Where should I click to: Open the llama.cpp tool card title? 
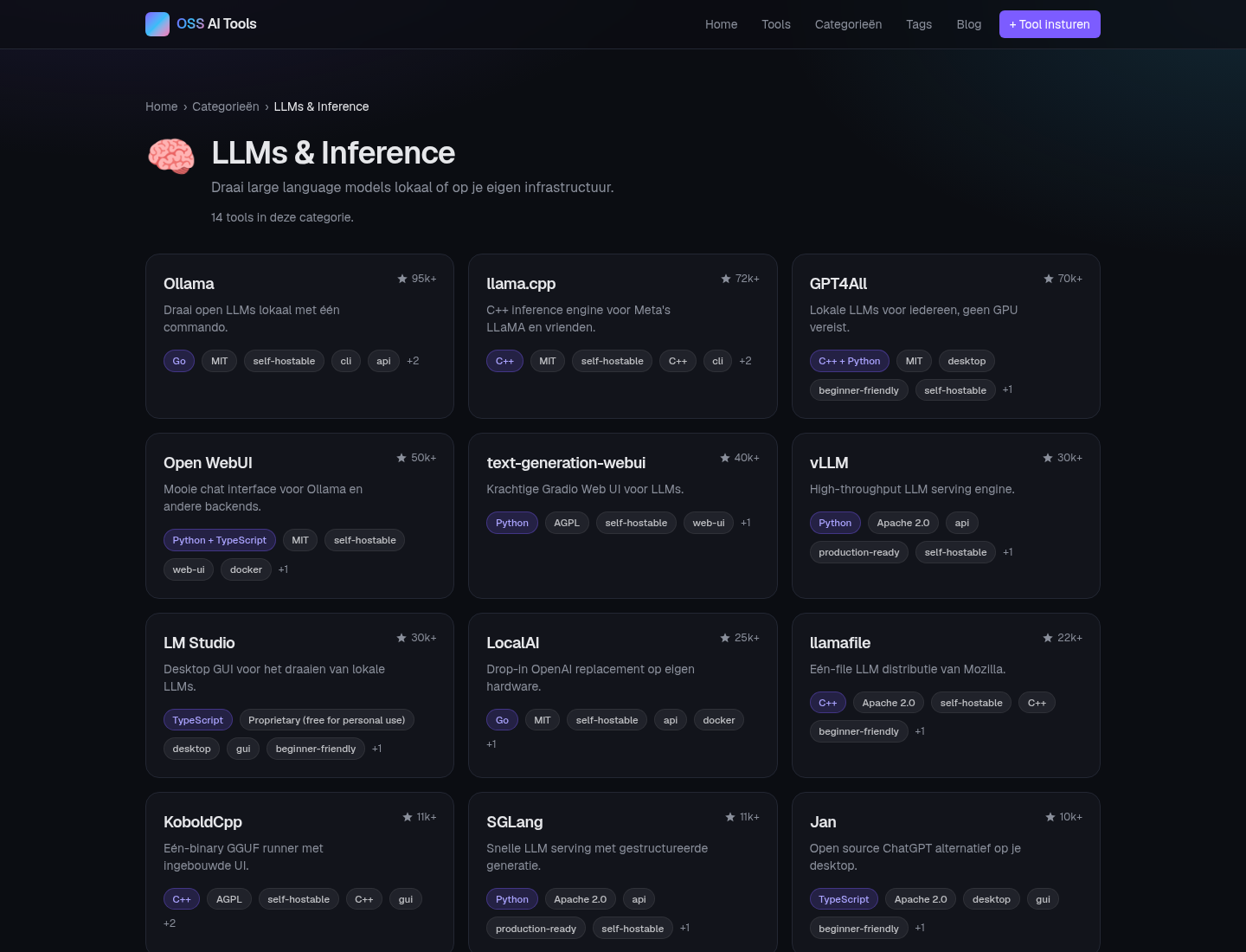point(521,284)
